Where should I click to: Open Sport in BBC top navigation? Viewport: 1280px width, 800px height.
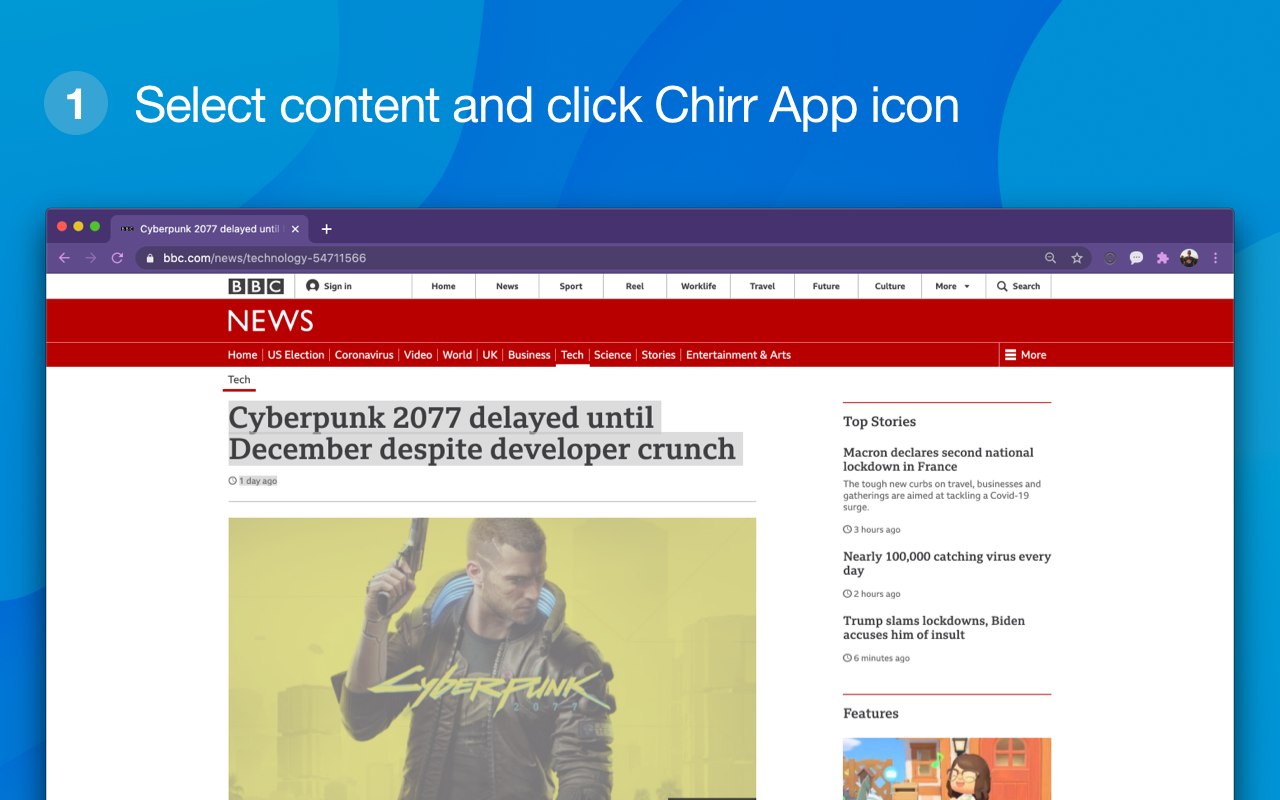click(571, 286)
